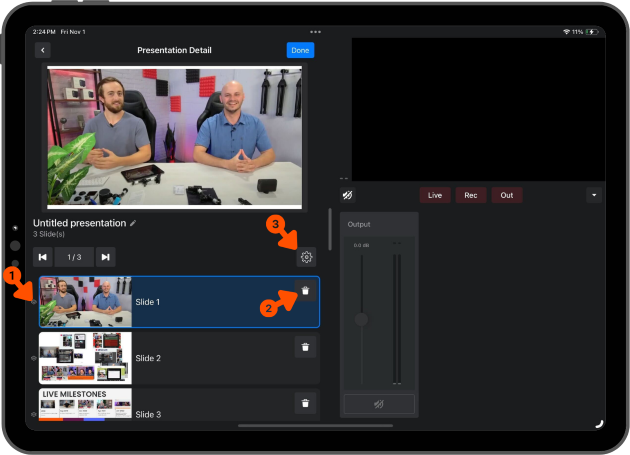This screenshot has height=455, width=630.
Task: Jump to the previous slide
Action: pos(43,257)
